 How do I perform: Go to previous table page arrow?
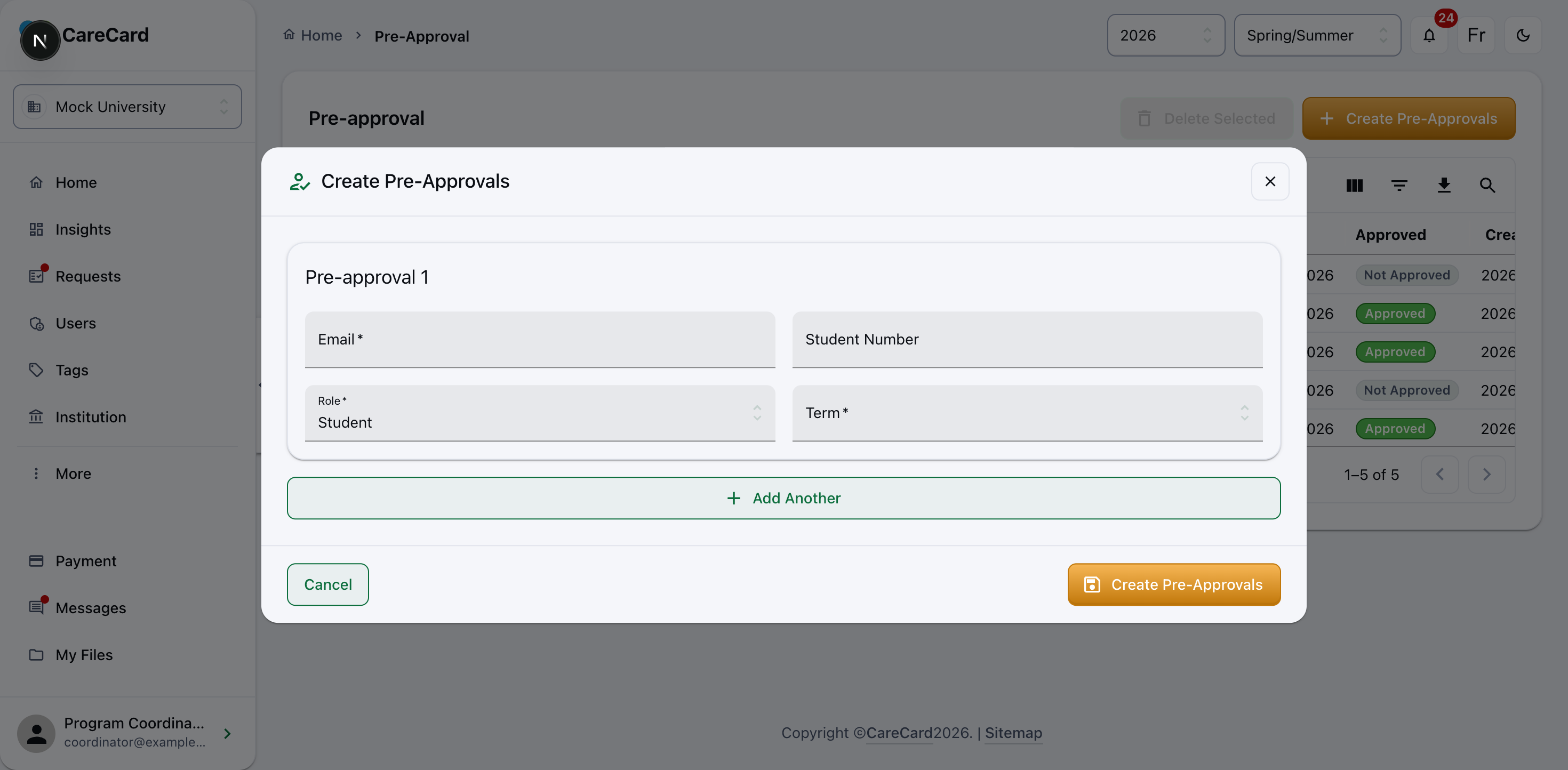tap(1439, 474)
